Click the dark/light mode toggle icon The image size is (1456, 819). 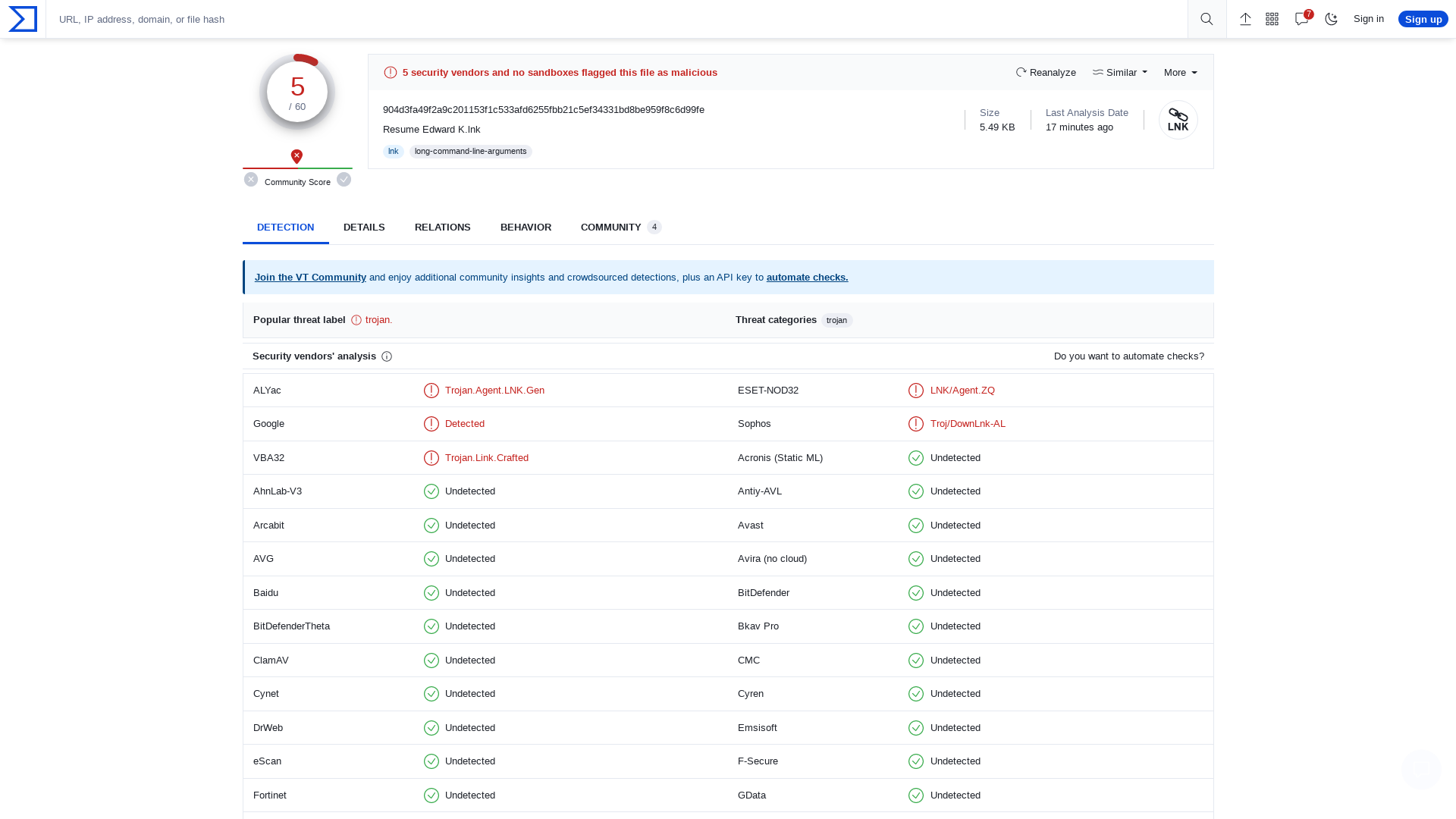[x=1331, y=19]
